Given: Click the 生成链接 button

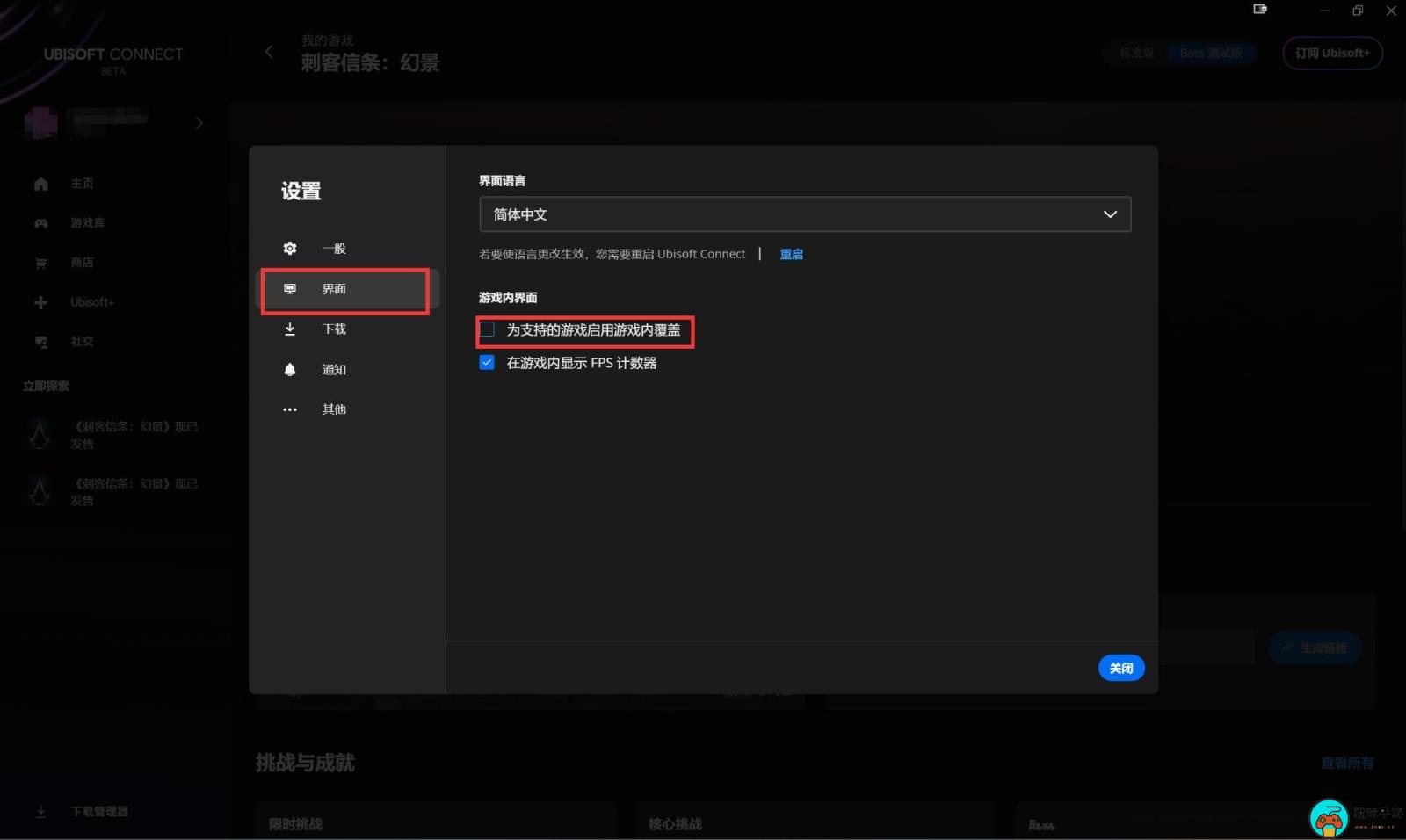Looking at the screenshot, I should [1315, 648].
